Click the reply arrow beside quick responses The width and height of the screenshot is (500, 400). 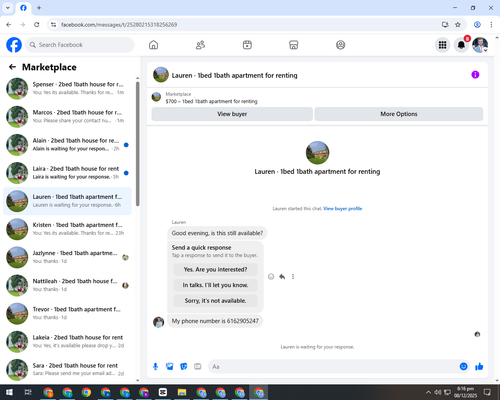pyautogui.click(x=282, y=276)
